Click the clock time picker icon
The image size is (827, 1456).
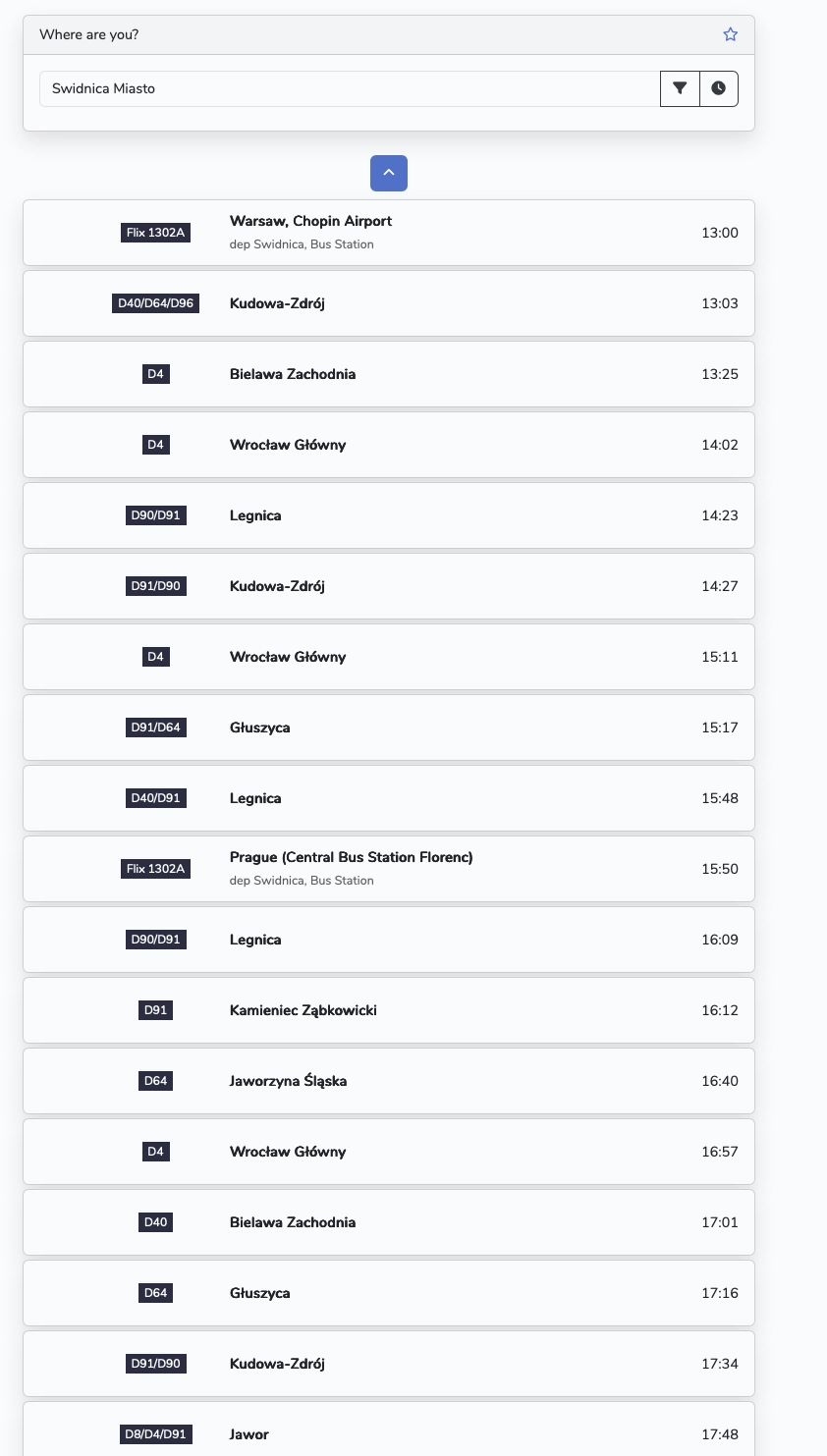click(718, 88)
